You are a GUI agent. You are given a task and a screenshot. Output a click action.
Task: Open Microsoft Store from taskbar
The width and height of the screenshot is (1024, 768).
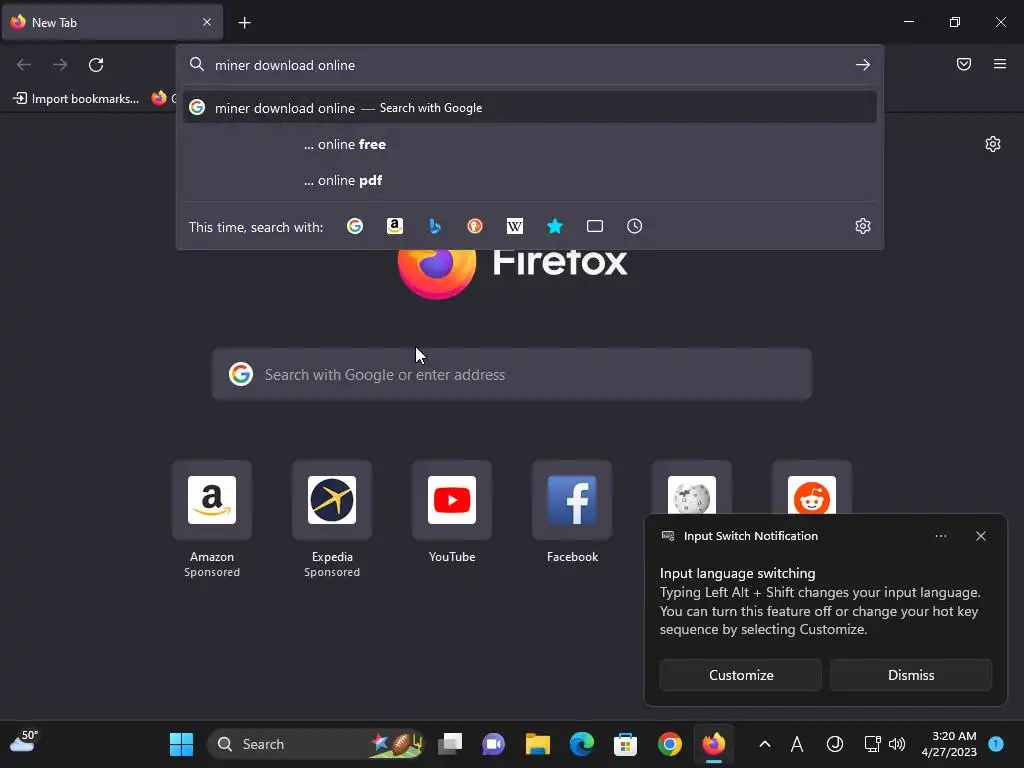pyautogui.click(x=625, y=744)
